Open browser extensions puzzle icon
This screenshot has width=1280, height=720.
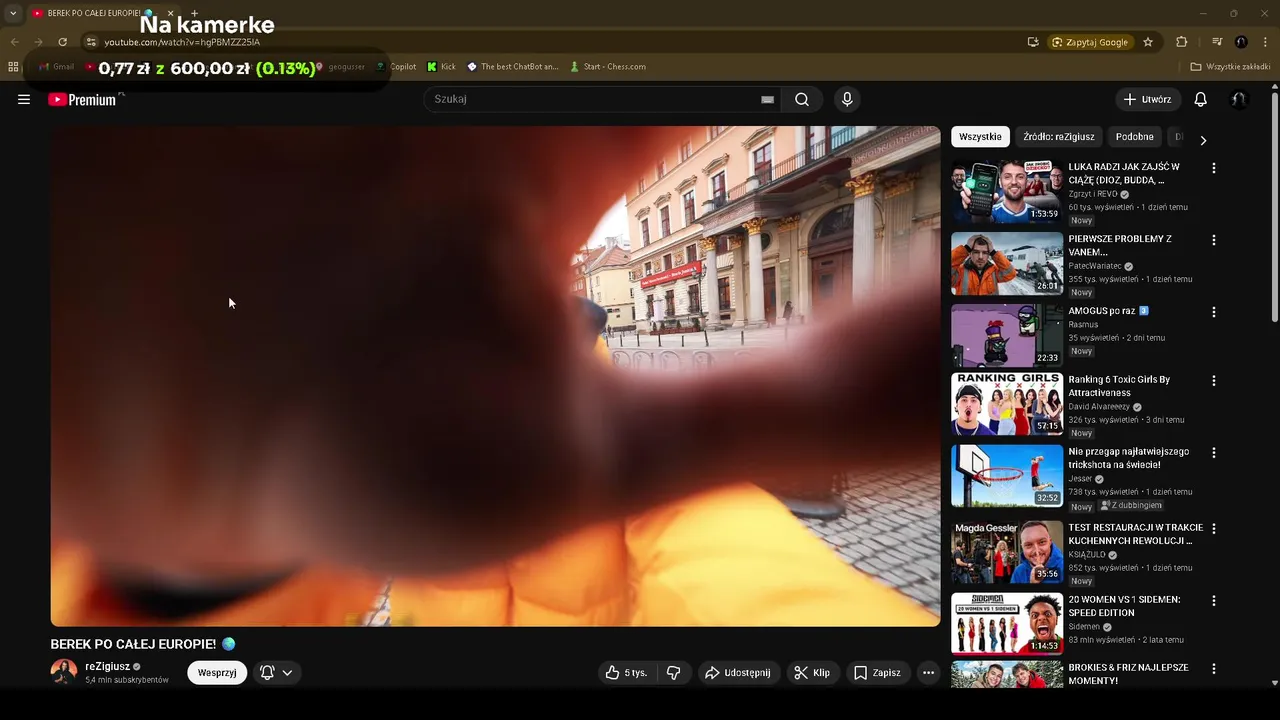point(1182,42)
